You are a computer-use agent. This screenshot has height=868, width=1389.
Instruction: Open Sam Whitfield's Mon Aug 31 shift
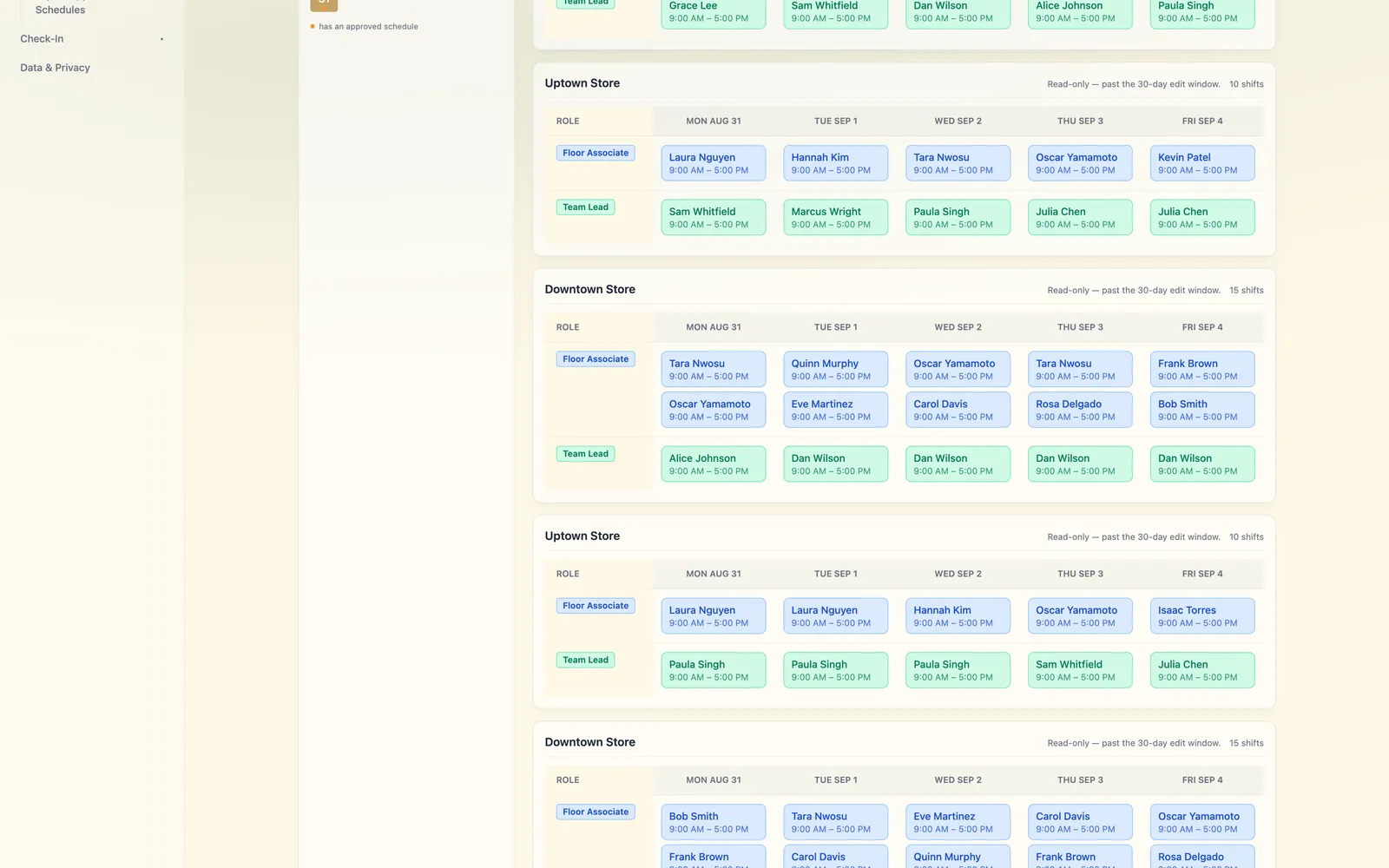714,217
